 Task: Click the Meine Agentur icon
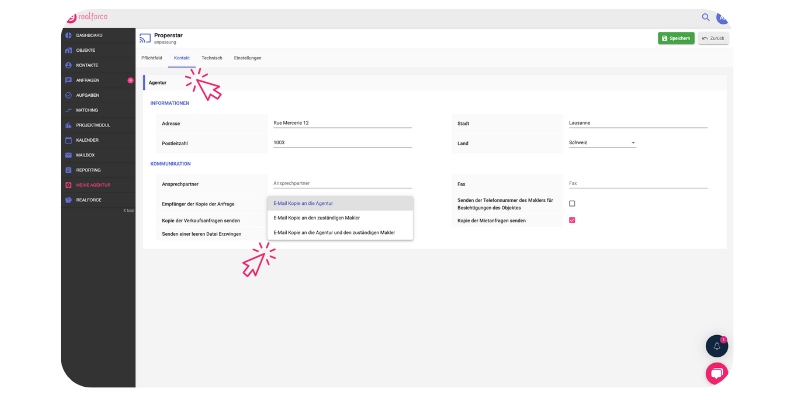(x=68, y=185)
